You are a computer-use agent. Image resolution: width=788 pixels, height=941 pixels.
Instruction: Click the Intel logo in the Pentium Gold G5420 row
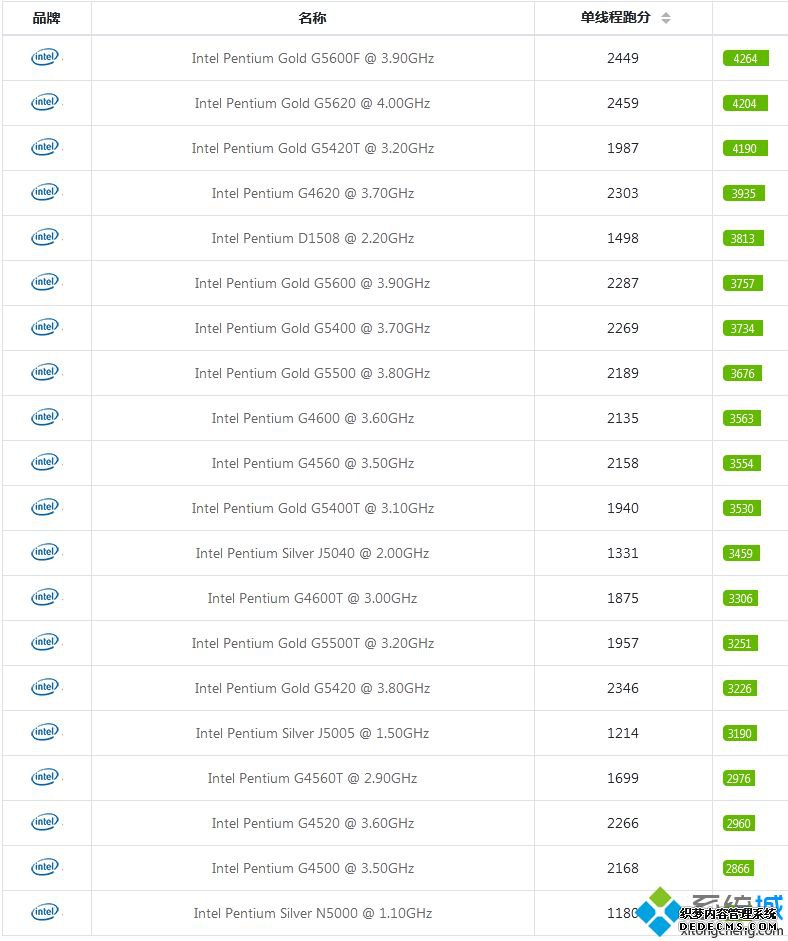point(46,688)
